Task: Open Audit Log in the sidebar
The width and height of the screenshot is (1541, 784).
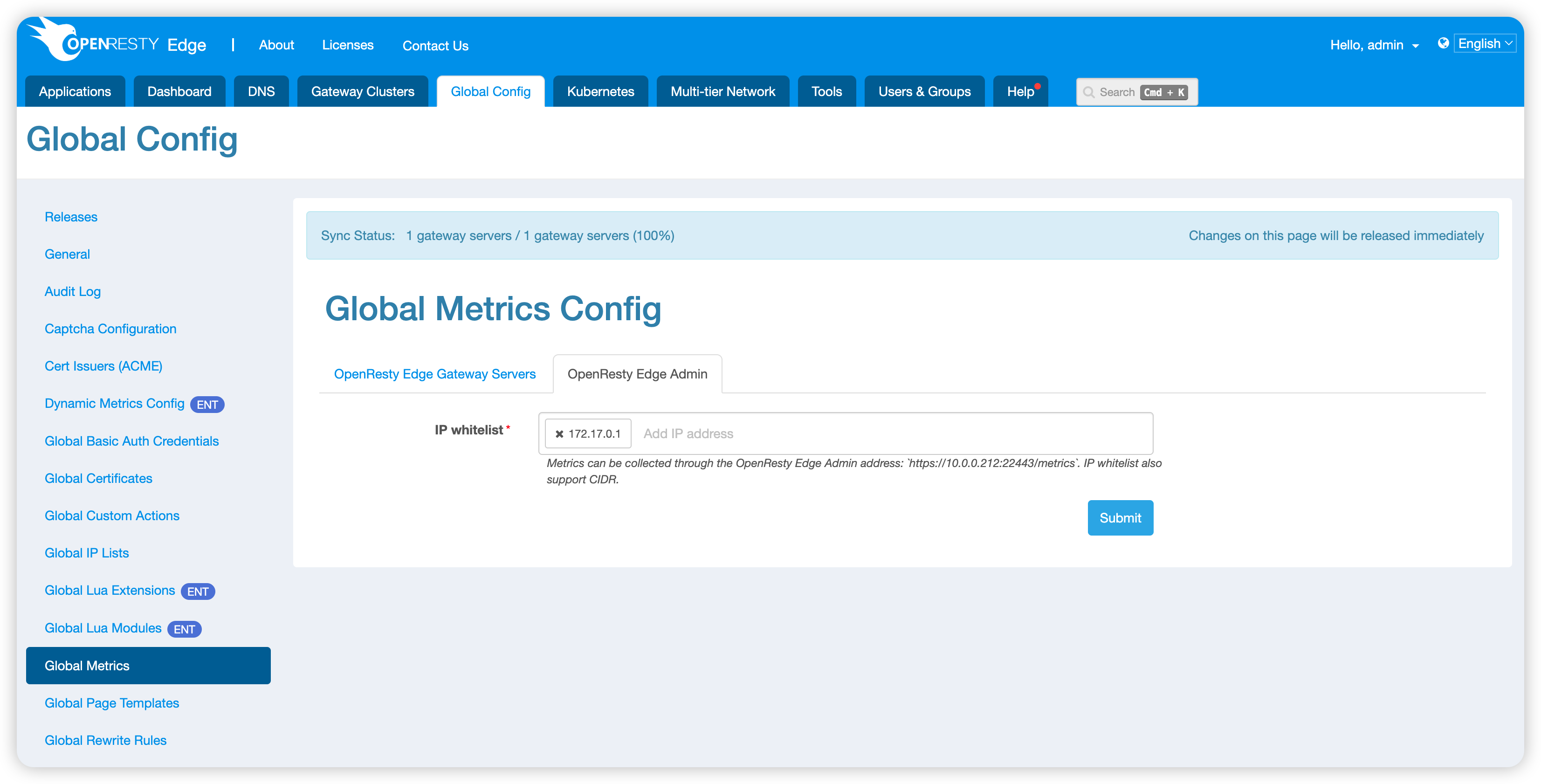Action: [72, 291]
